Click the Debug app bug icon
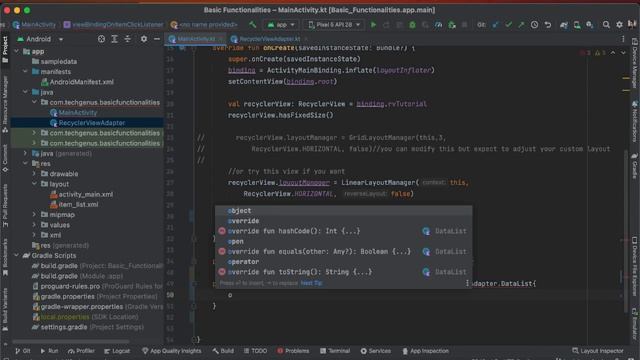Viewport: 640px width, 360px height. click(x=412, y=25)
